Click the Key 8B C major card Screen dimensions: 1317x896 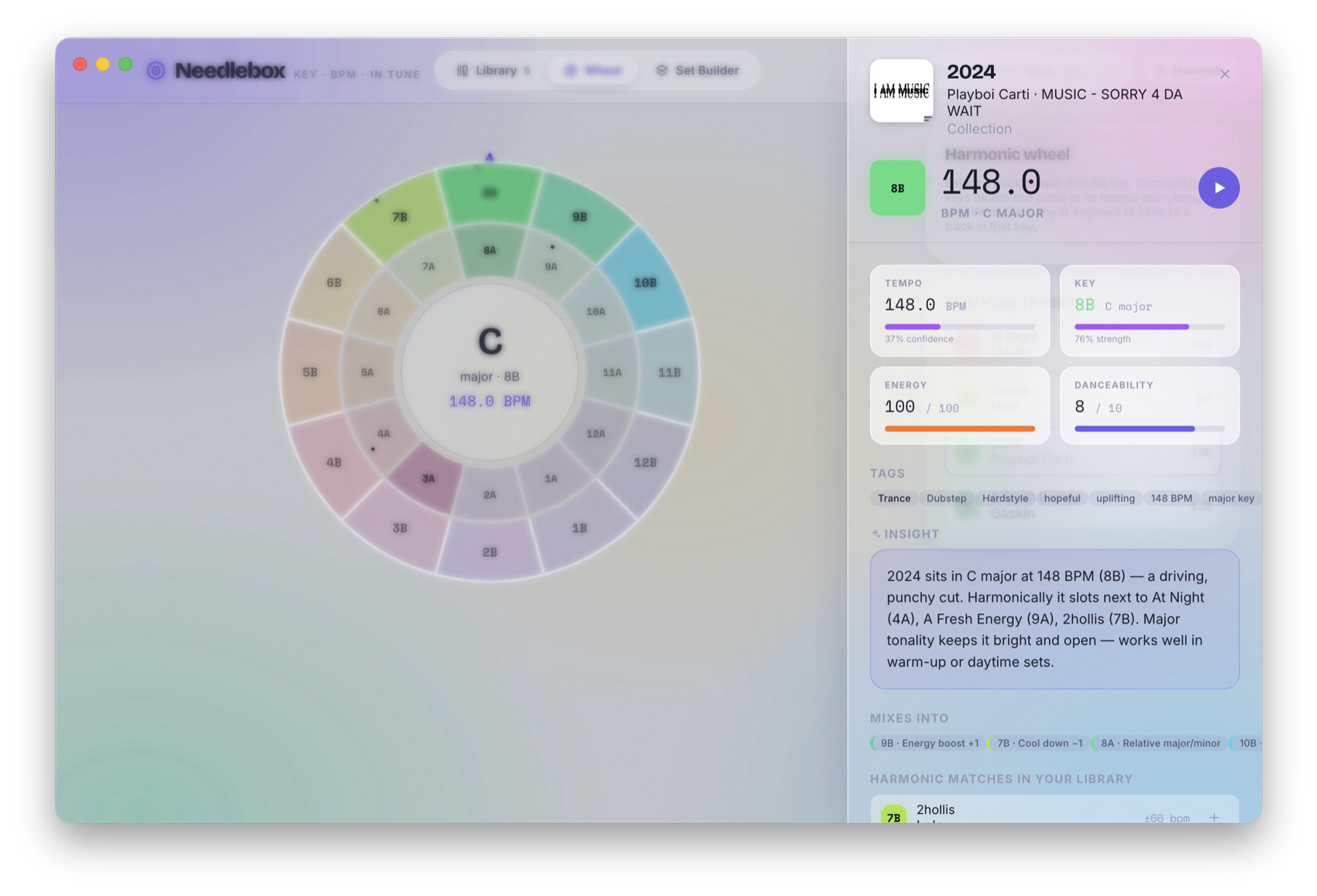1150,311
